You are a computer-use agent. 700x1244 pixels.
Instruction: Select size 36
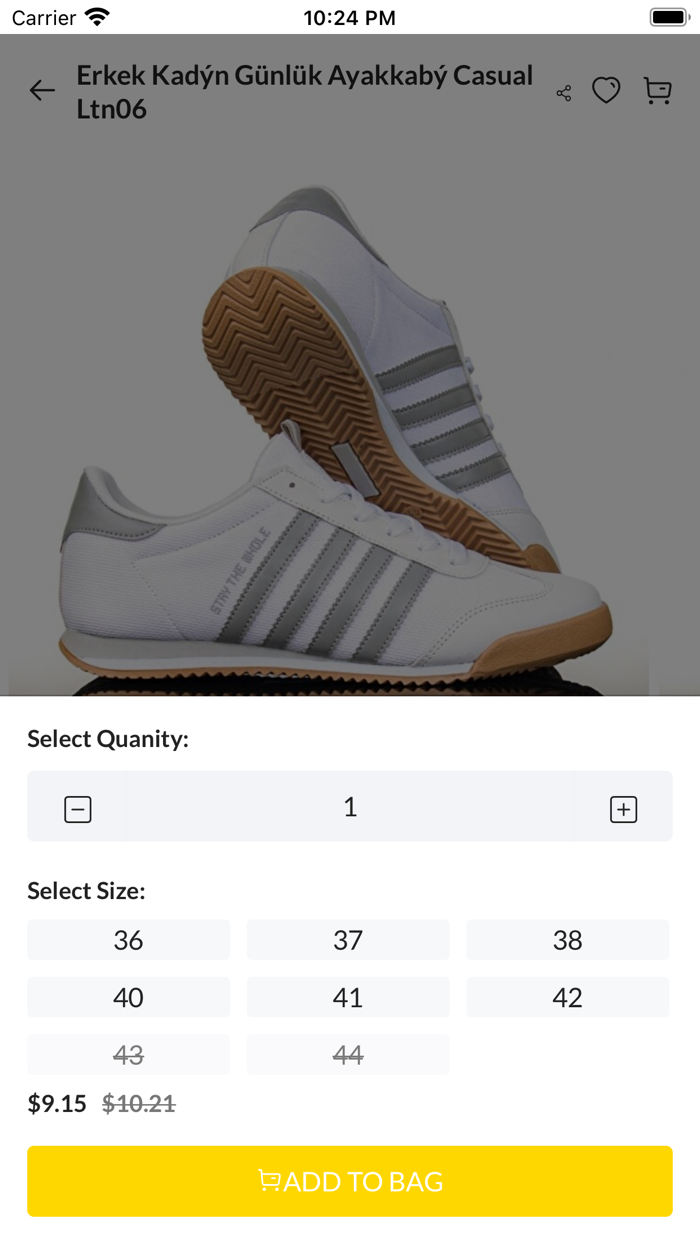click(128, 940)
